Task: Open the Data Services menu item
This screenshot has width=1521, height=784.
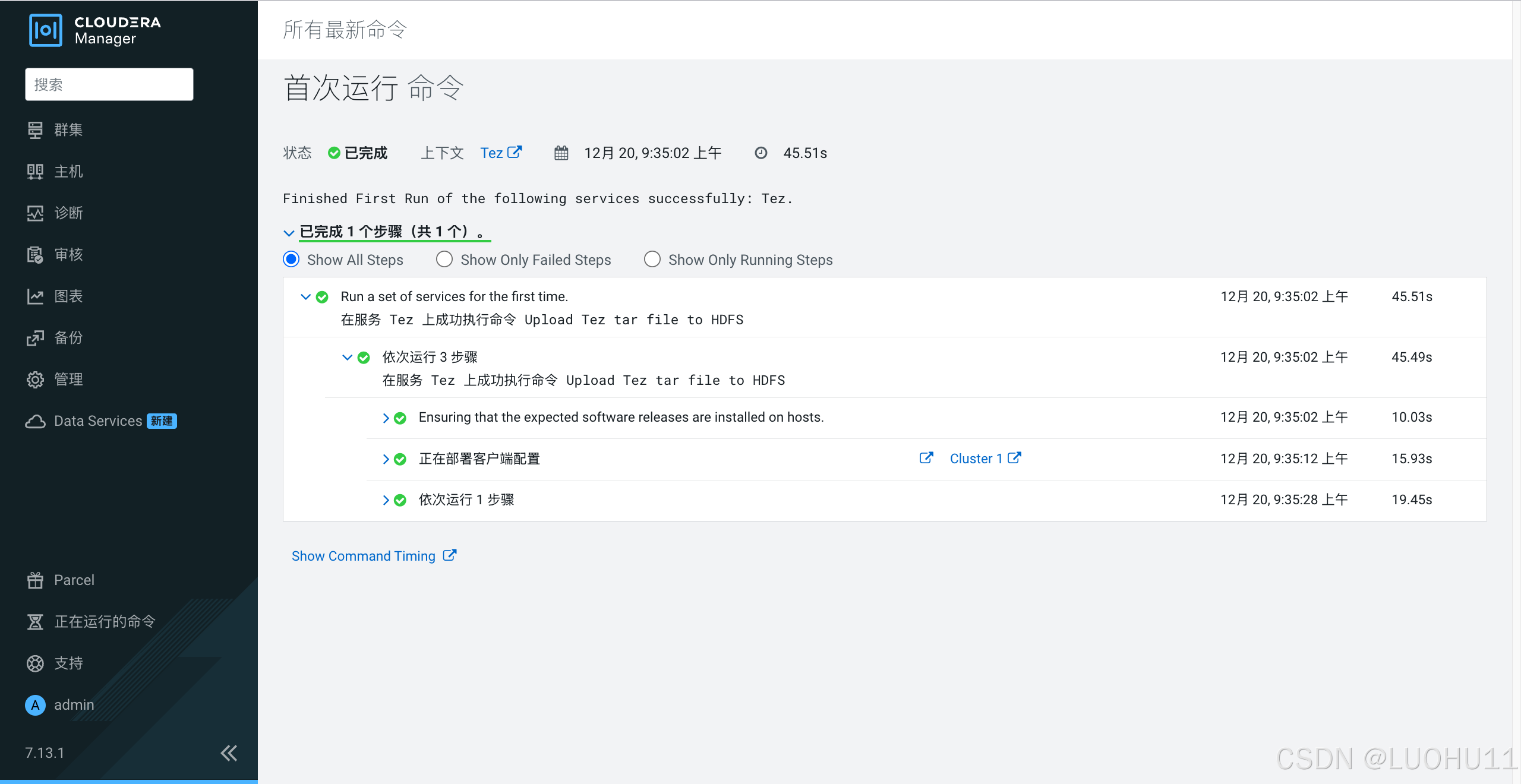Action: [x=98, y=421]
